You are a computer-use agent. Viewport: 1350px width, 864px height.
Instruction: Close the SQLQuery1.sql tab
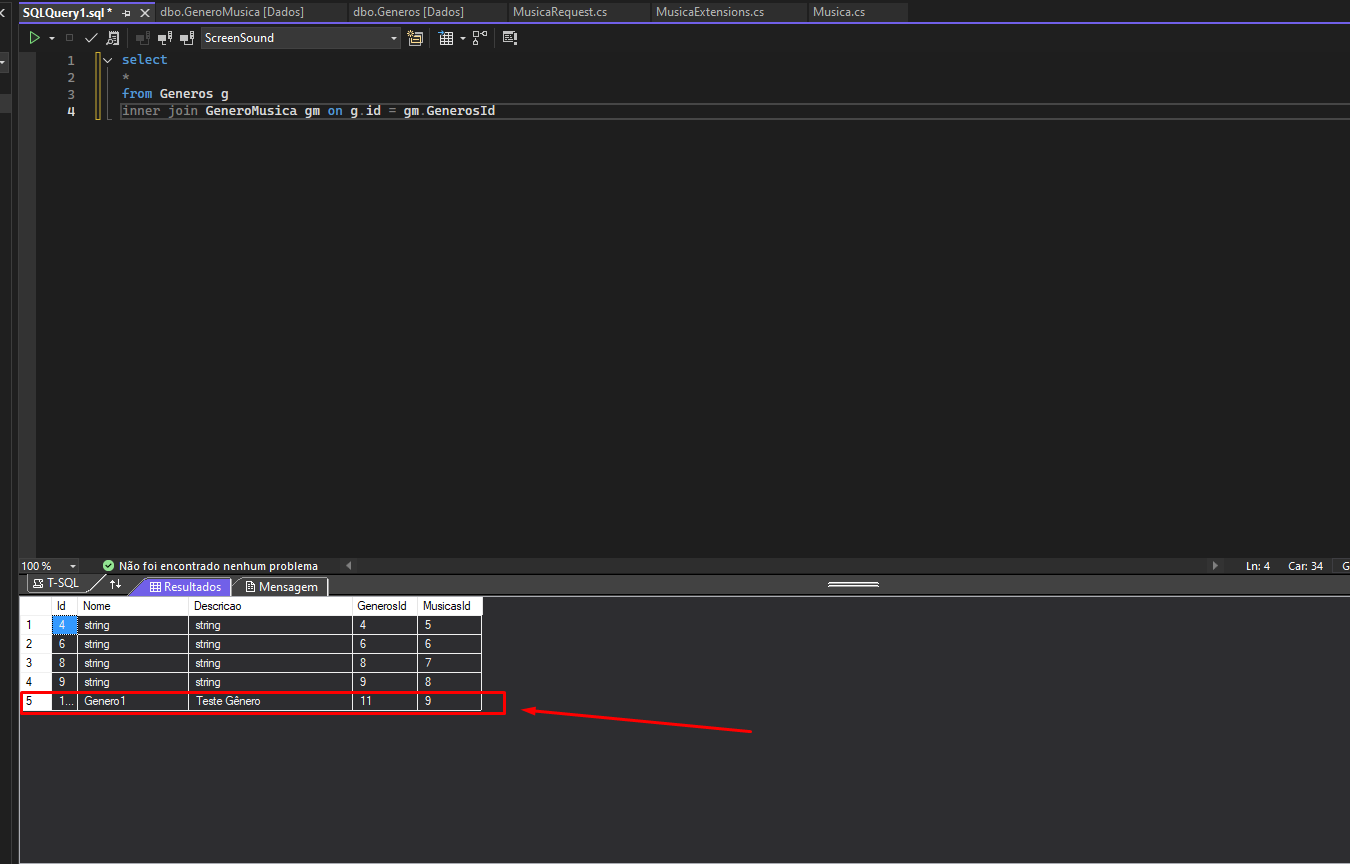[x=145, y=13]
